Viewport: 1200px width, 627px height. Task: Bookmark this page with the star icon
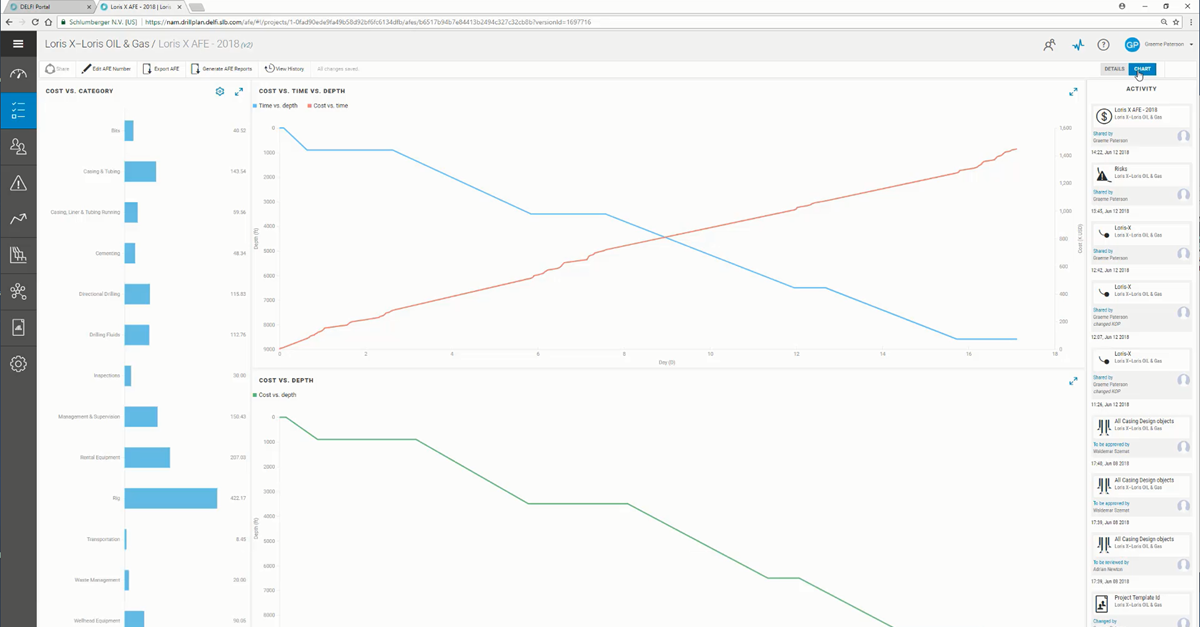[1174, 21]
